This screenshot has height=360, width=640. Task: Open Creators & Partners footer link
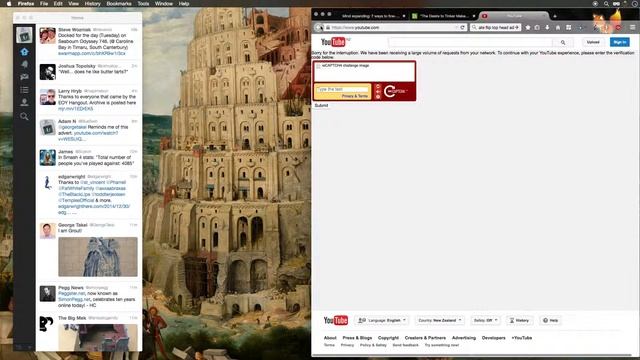pyautogui.click(x=425, y=338)
